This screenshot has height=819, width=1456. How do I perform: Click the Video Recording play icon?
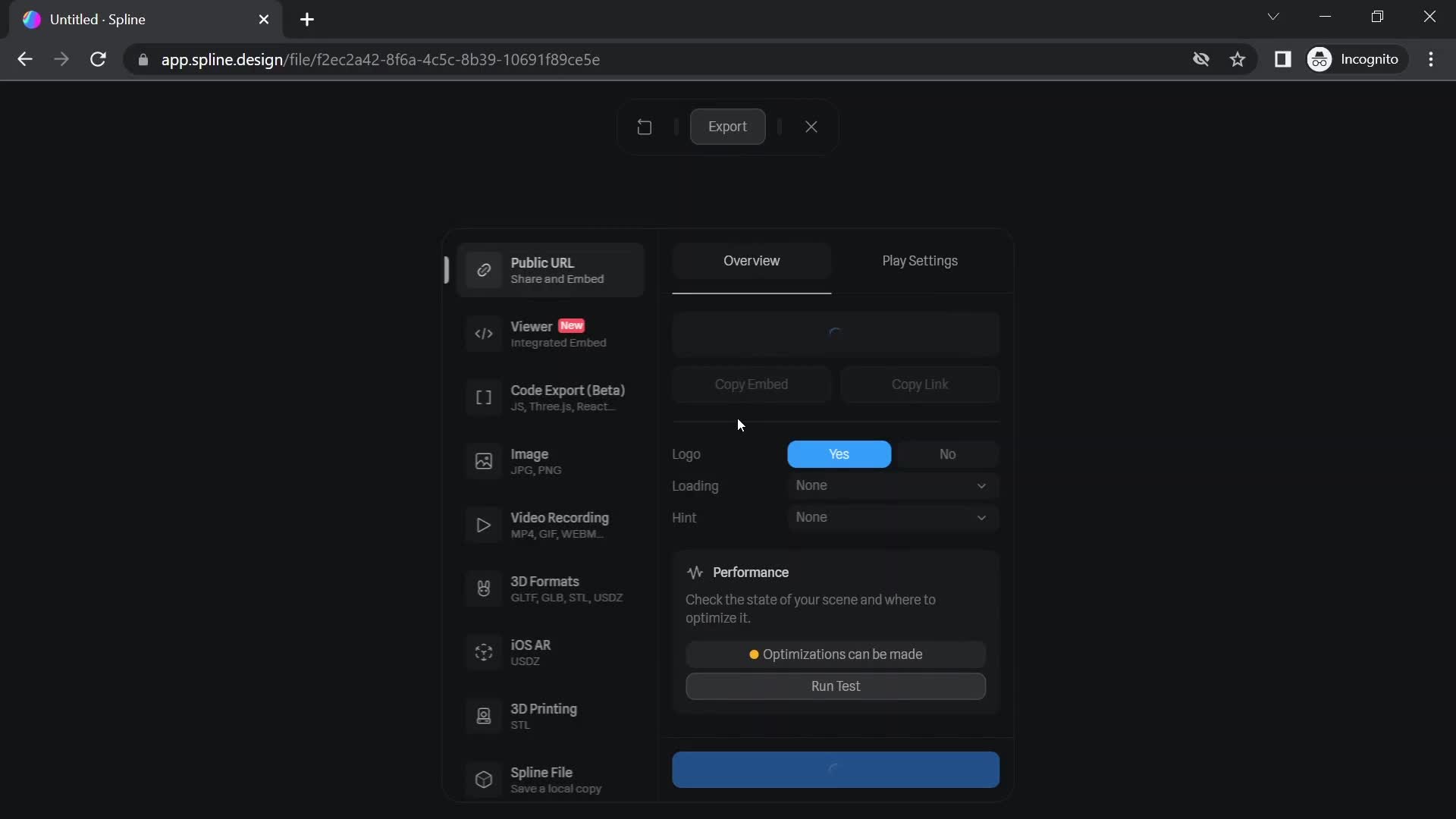pyautogui.click(x=484, y=525)
